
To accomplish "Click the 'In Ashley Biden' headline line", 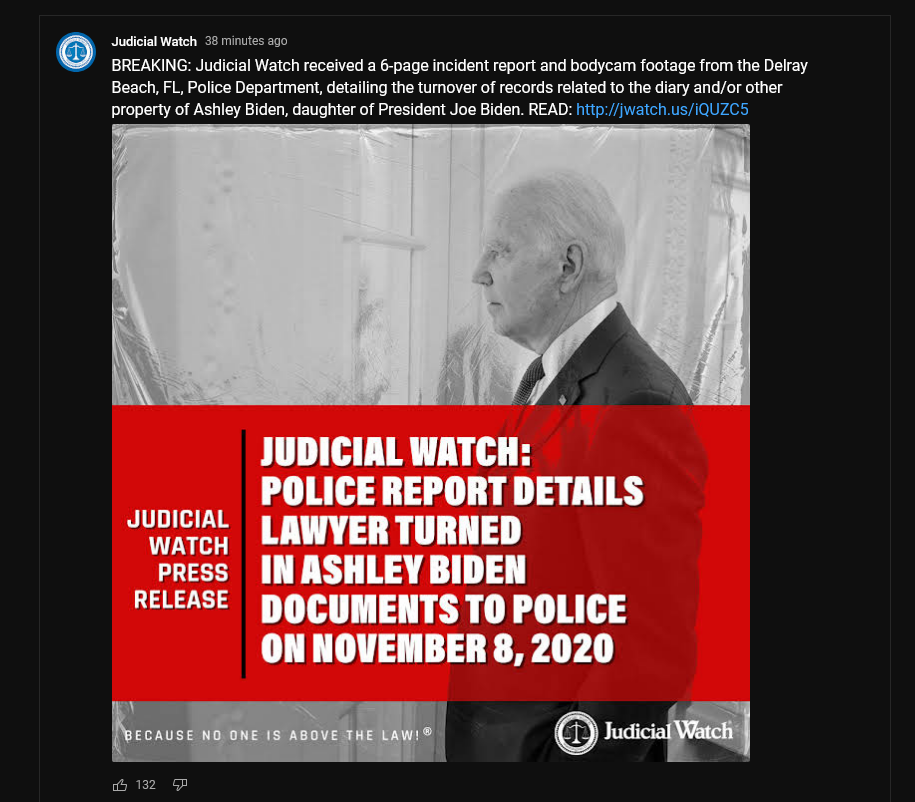I will click(x=393, y=570).
